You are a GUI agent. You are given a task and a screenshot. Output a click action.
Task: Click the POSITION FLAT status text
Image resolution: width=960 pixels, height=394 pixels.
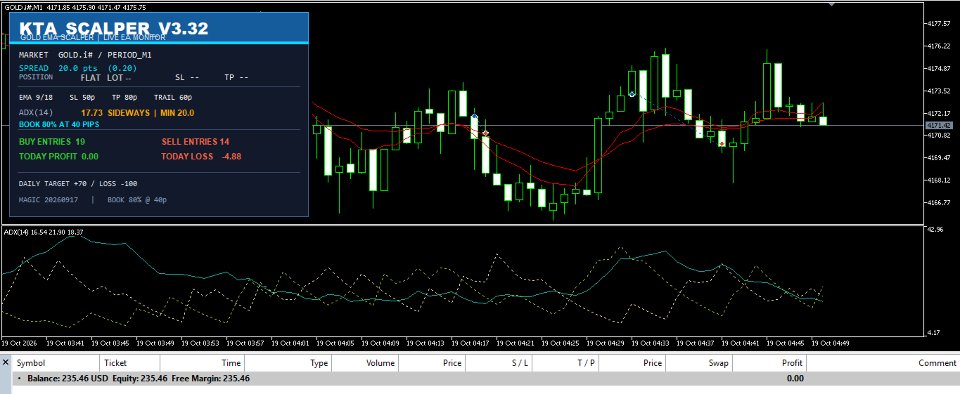click(60, 78)
